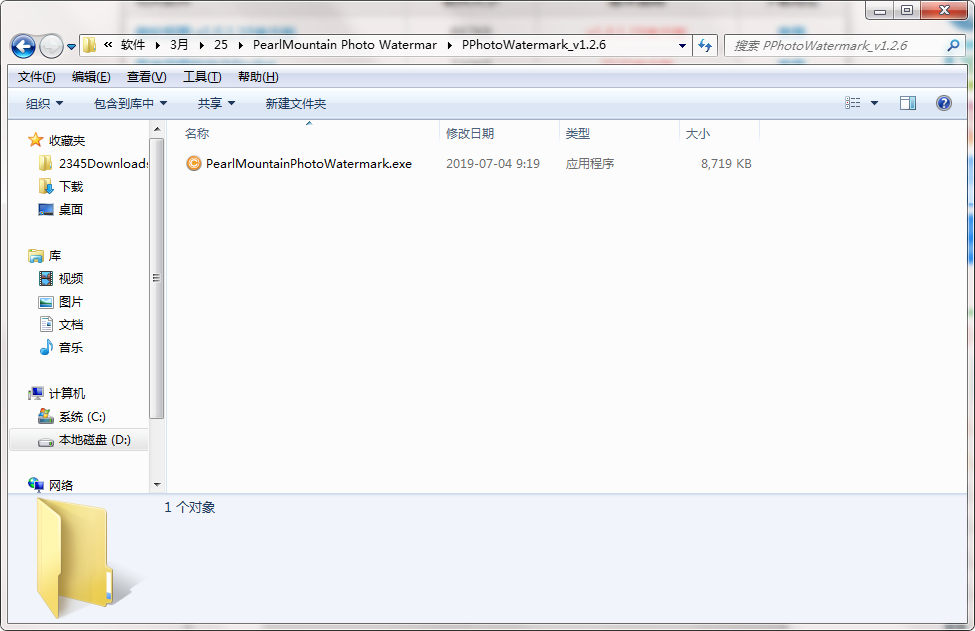
Task: Open the more view options dropdown arrow
Action: pos(874,103)
